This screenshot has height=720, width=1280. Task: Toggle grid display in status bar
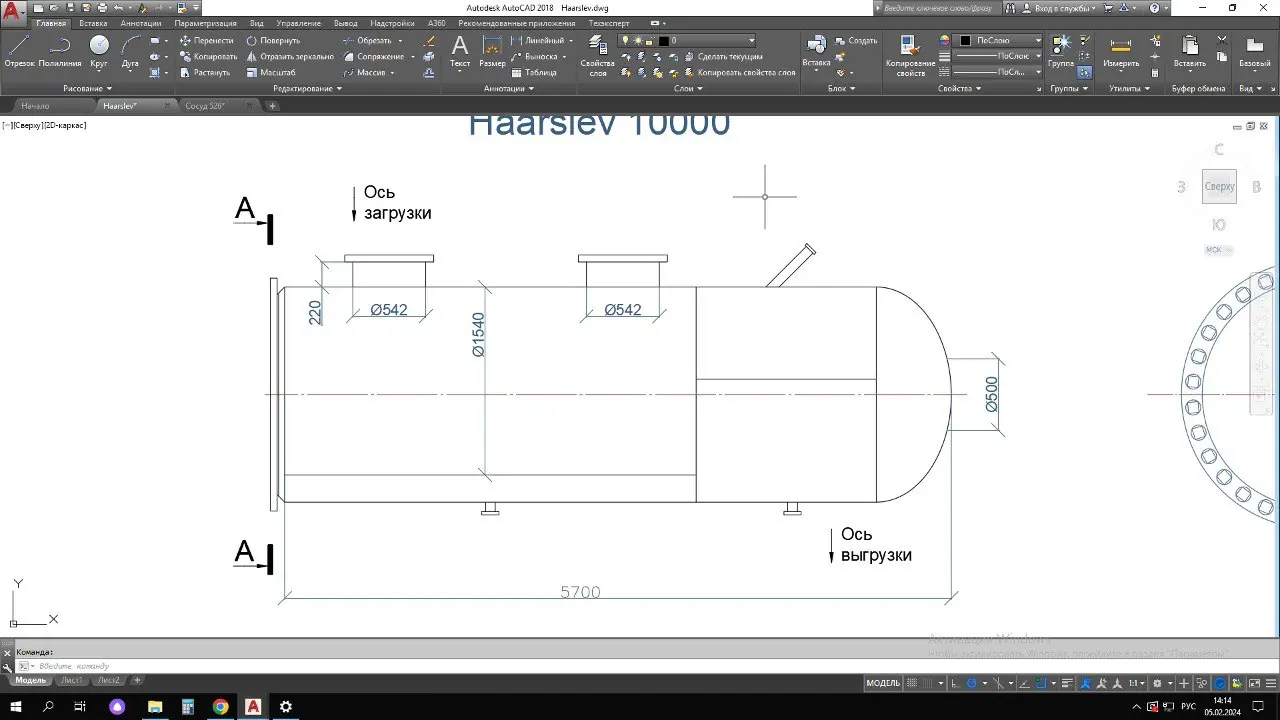[x=911, y=683]
